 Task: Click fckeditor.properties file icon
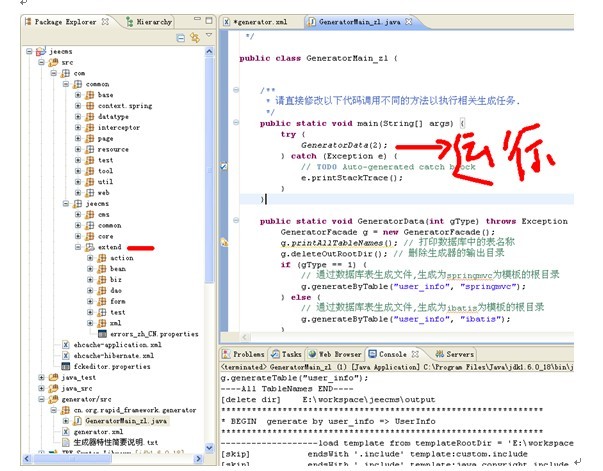coord(66,366)
